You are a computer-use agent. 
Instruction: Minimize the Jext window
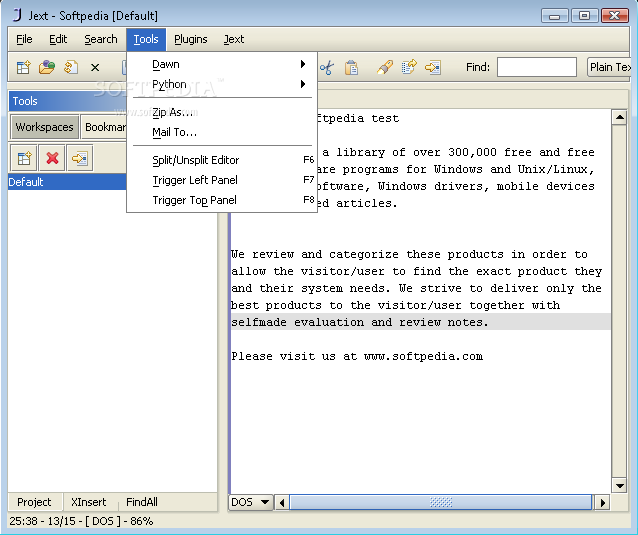pos(555,16)
